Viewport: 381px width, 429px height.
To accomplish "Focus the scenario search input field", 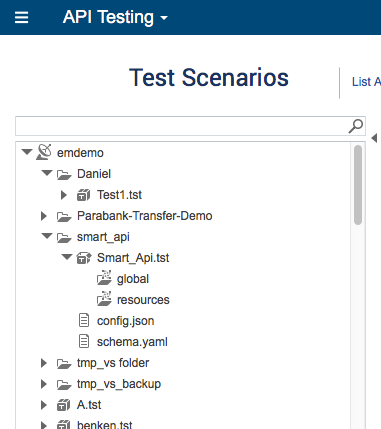I will pos(182,126).
